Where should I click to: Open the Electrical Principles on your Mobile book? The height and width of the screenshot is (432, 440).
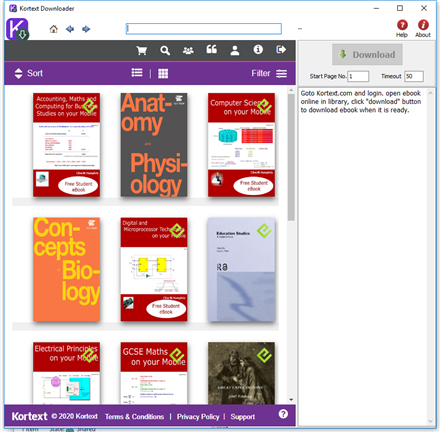click(66, 373)
